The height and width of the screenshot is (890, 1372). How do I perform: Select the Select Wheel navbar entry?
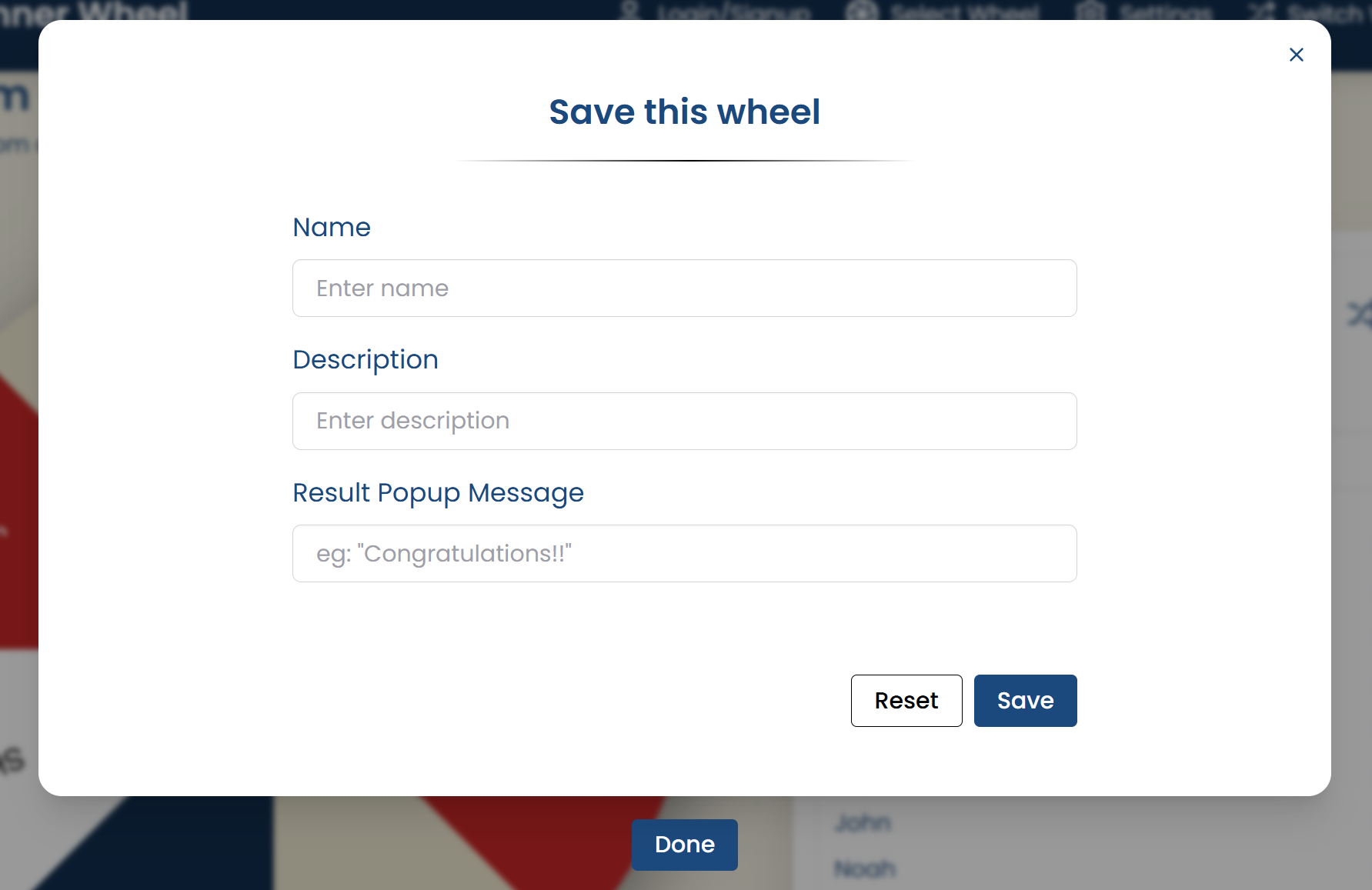tap(964, 12)
